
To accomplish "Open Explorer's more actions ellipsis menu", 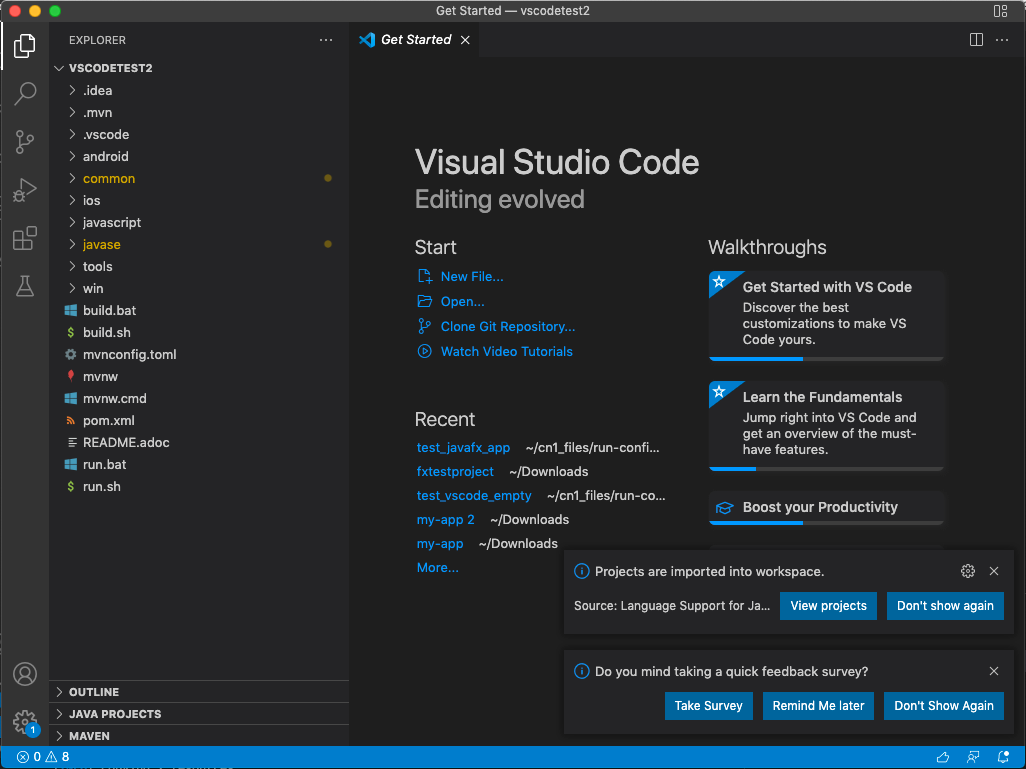I will 326,40.
